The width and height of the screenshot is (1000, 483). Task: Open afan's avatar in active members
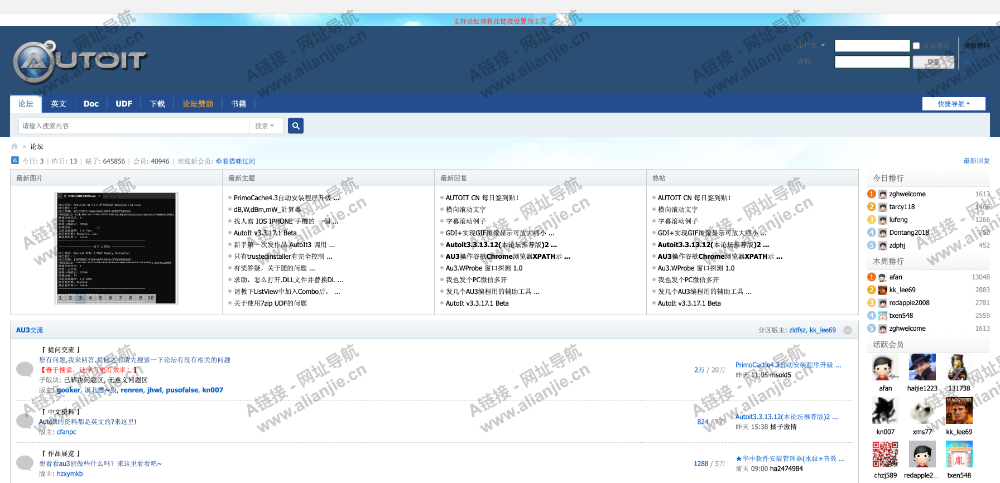885,367
